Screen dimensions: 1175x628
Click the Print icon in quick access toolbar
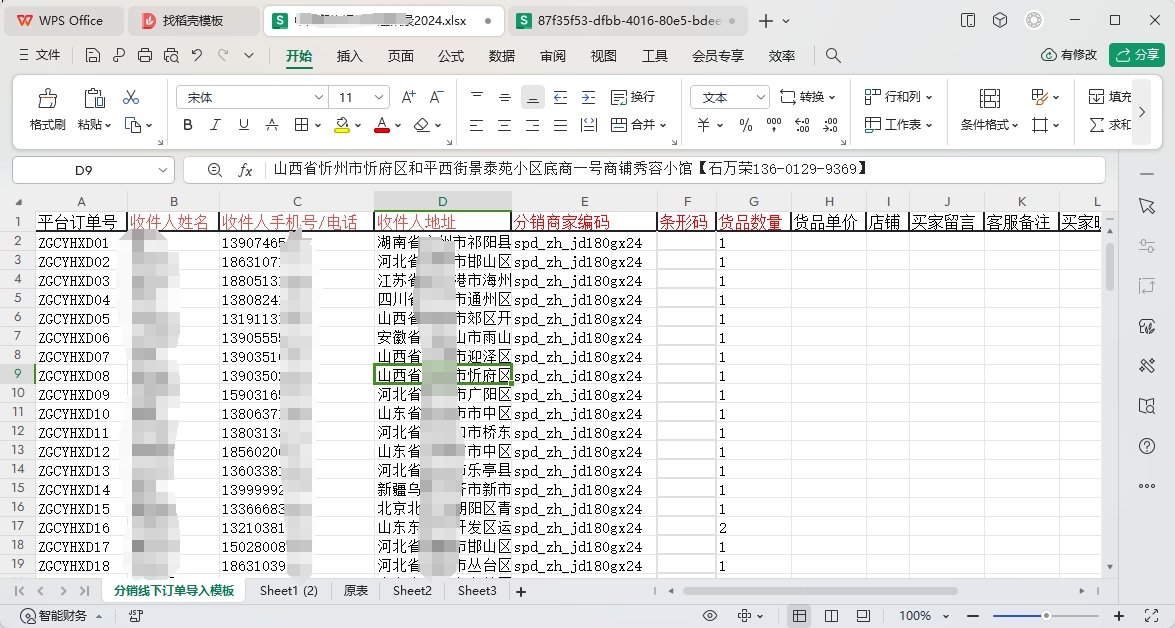coord(145,56)
